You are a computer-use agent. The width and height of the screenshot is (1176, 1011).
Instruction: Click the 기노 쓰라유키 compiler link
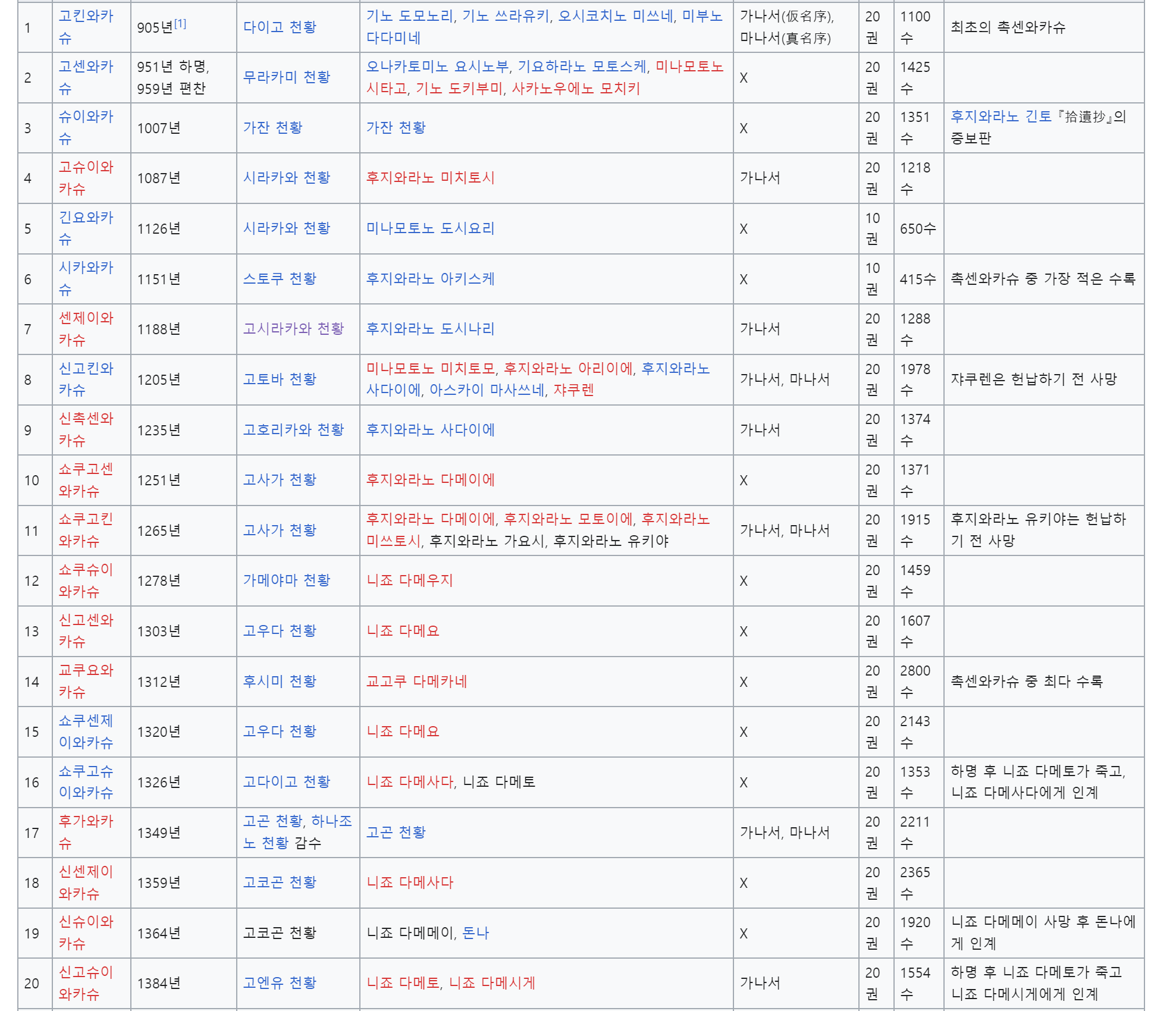pos(506,16)
